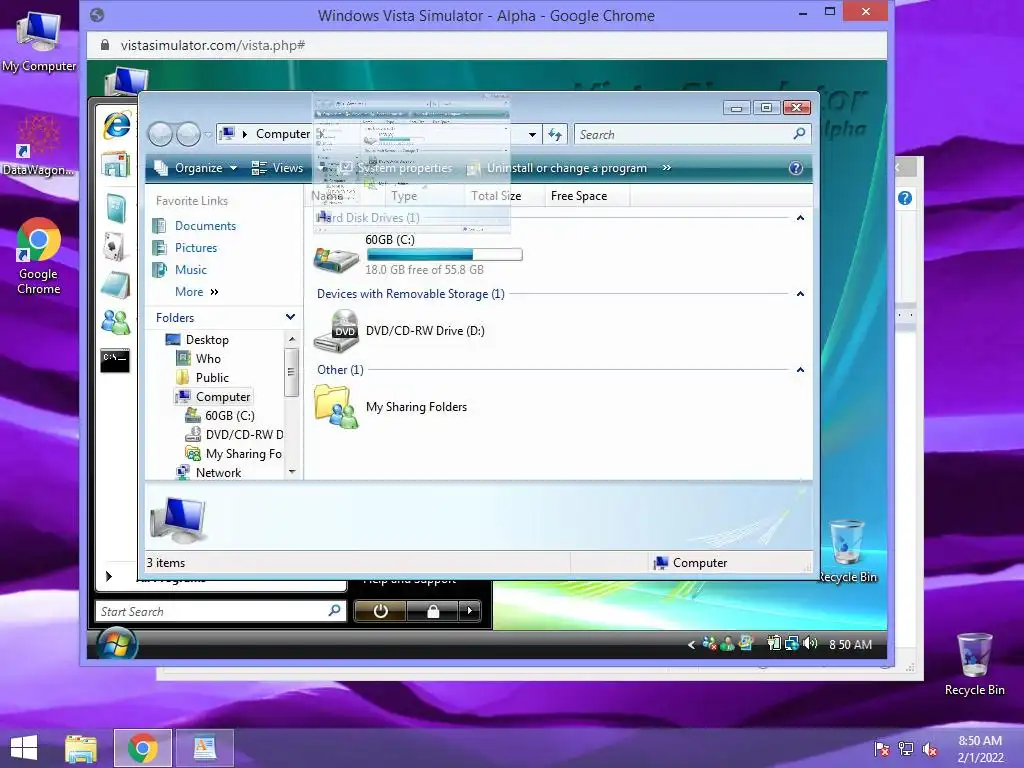
Task: Open Internet Explorer in the start menu
Action: (117, 125)
